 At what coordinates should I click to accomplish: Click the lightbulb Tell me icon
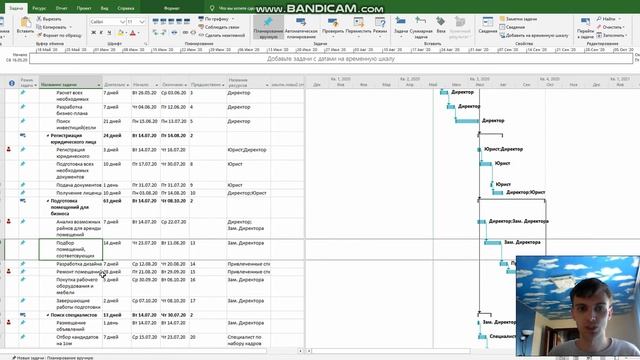[x=211, y=8]
